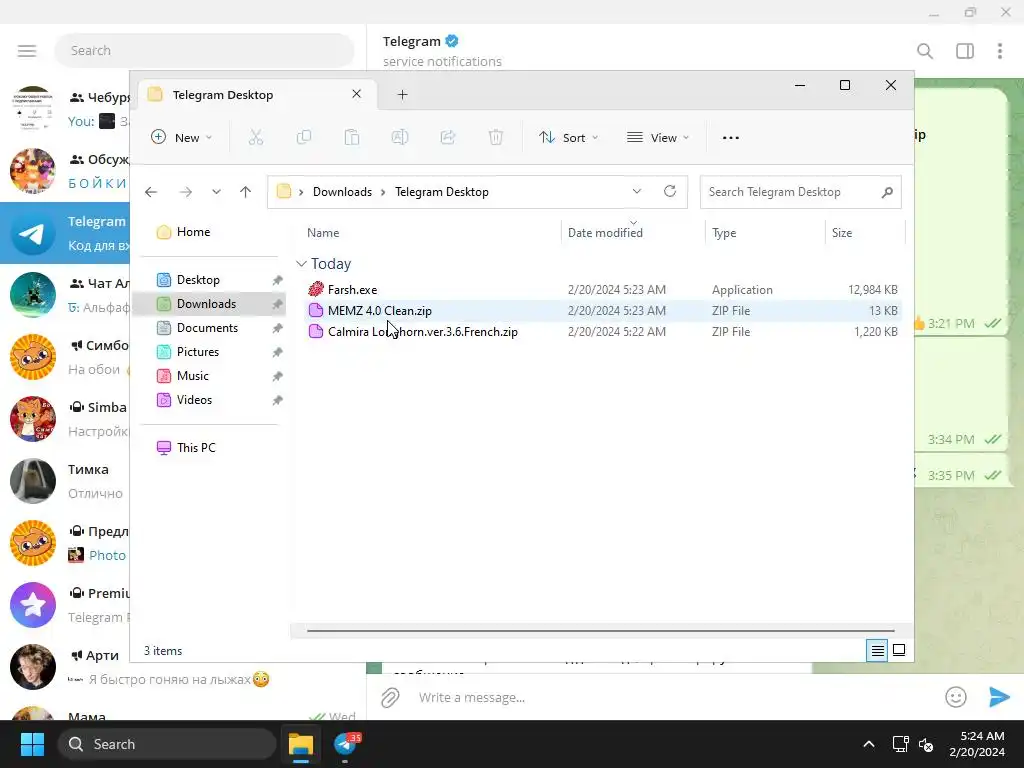Open the Windows Start menu
This screenshot has width=1024, height=768.
[32, 744]
